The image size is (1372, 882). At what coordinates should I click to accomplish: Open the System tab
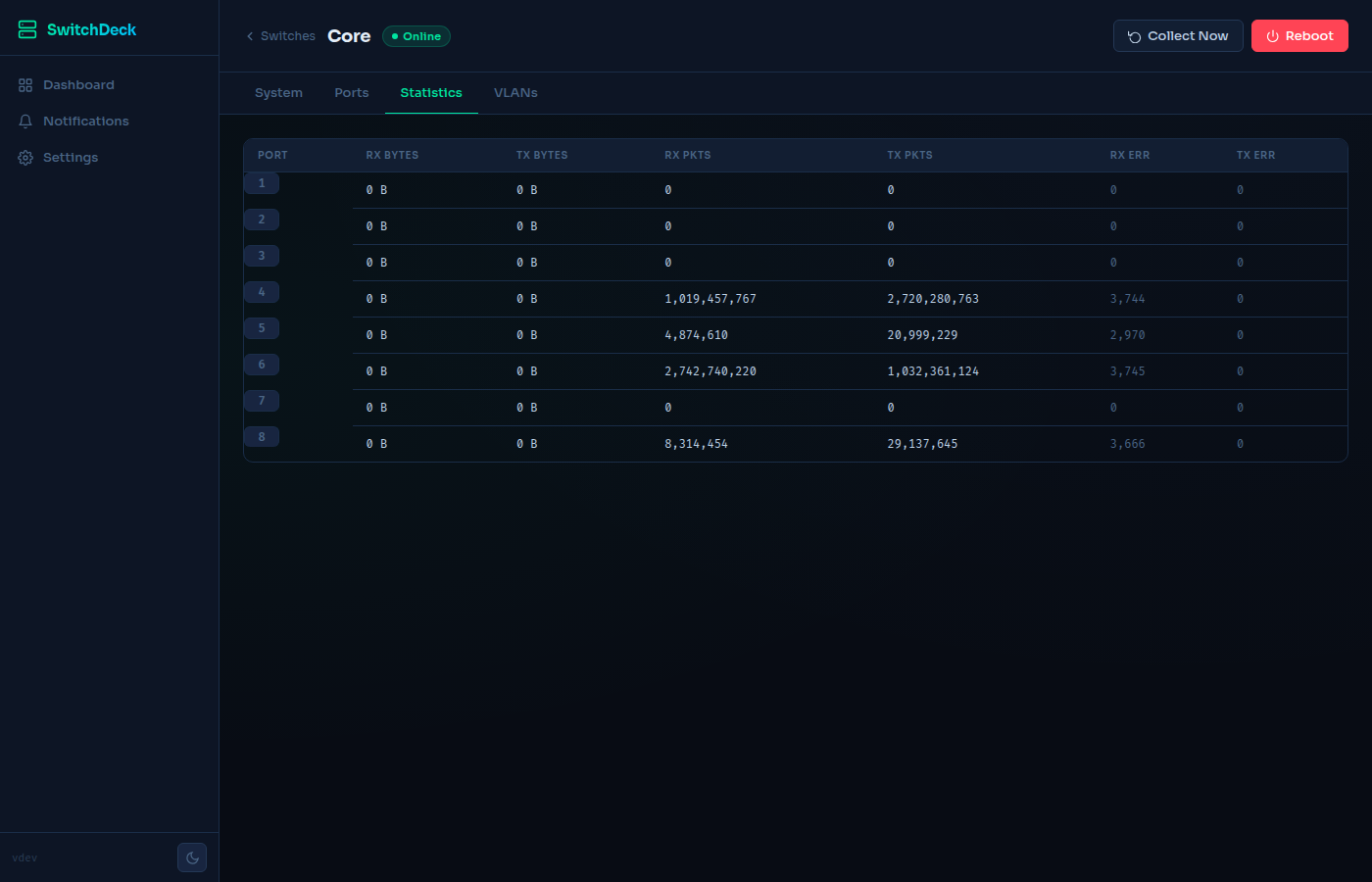click(x=278, y=93)
